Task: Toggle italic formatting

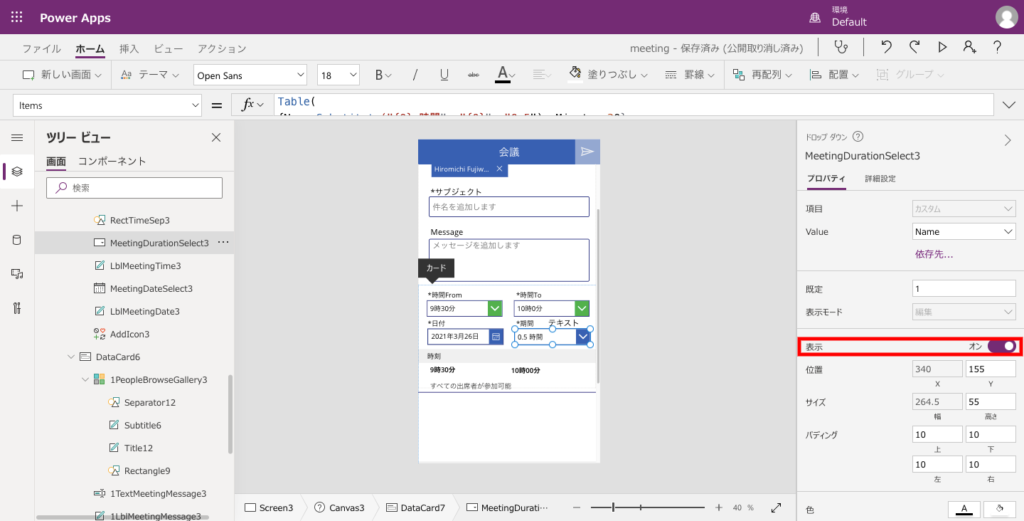Action: (415, 75)
